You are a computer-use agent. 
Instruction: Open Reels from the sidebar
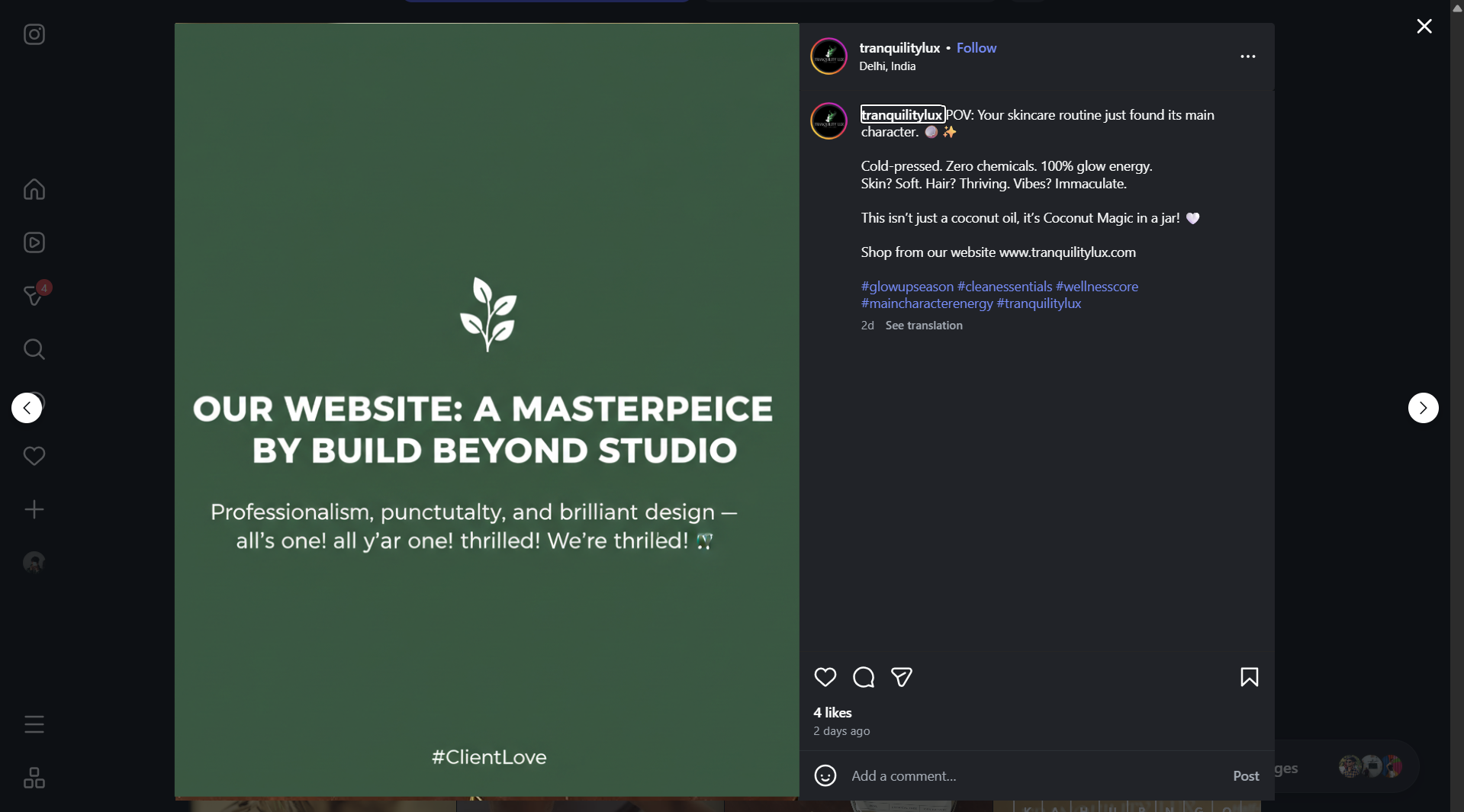pyautogui.click(x=34, y=242)
